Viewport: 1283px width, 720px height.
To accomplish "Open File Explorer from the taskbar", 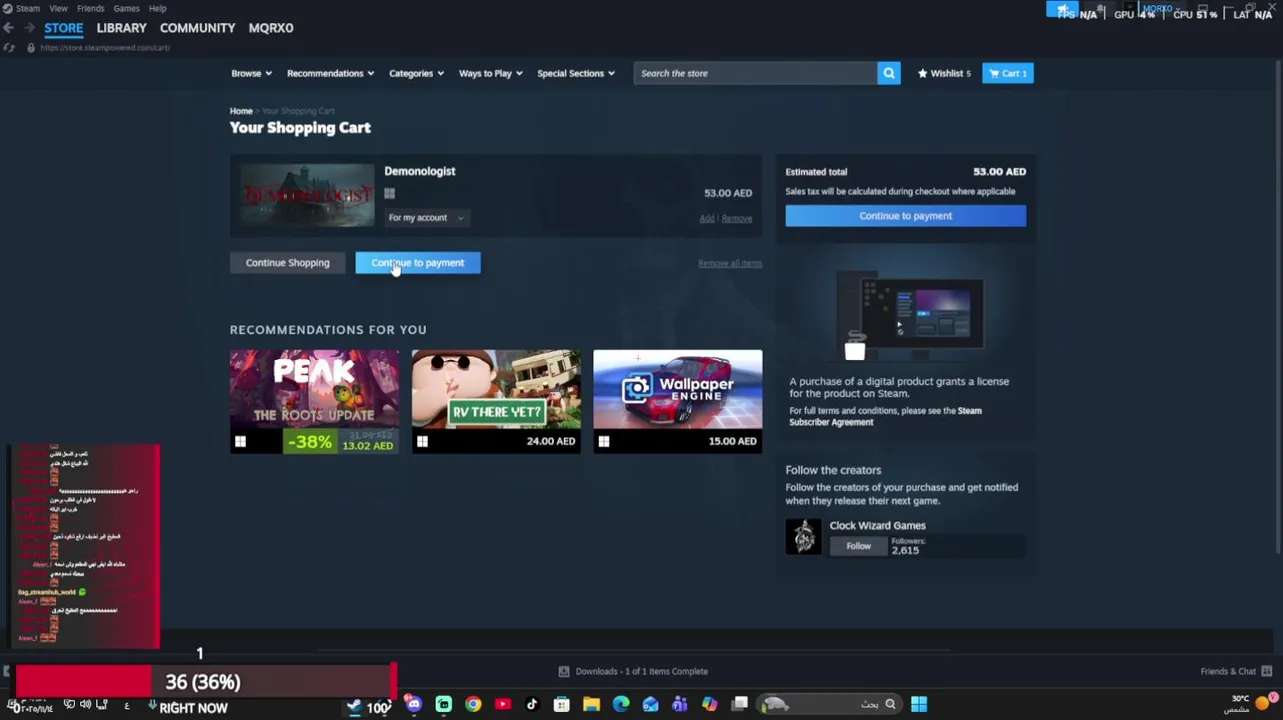I will [591, 705].
